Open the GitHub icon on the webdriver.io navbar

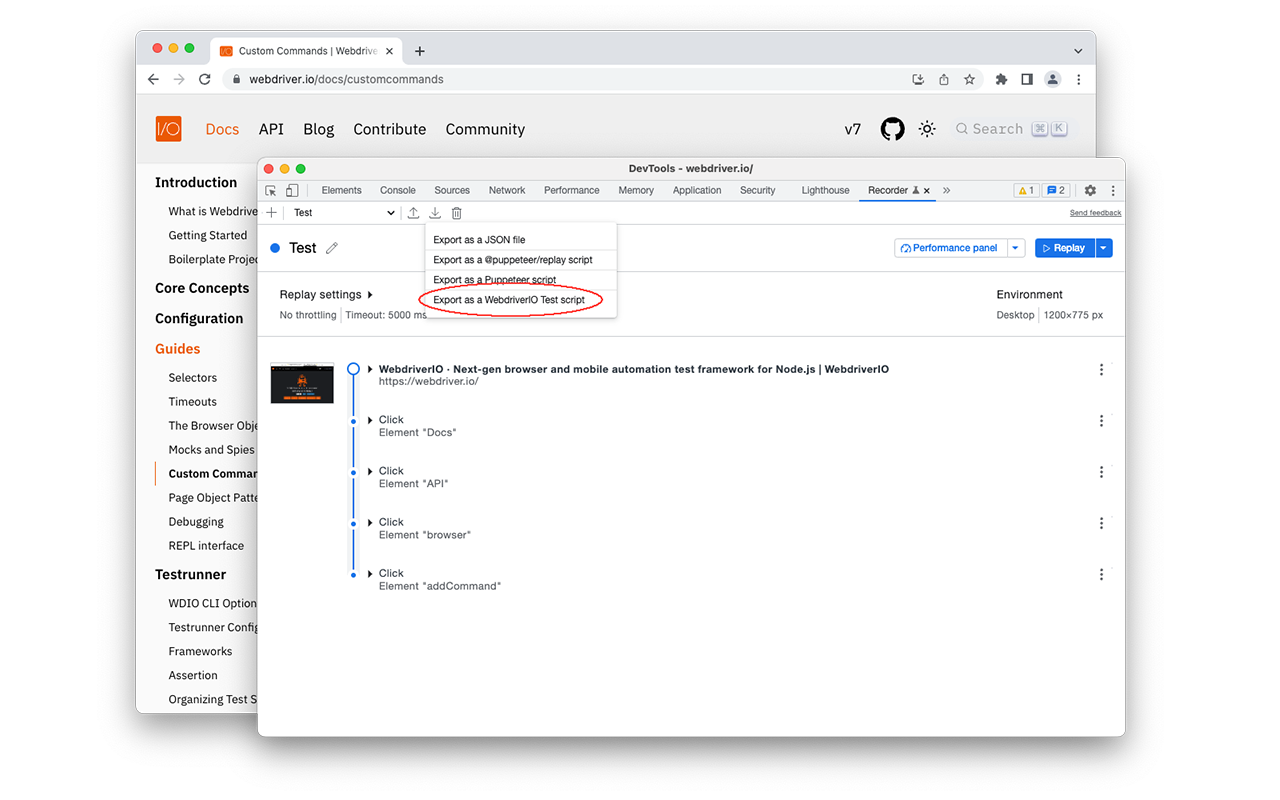tap(892, 129)
